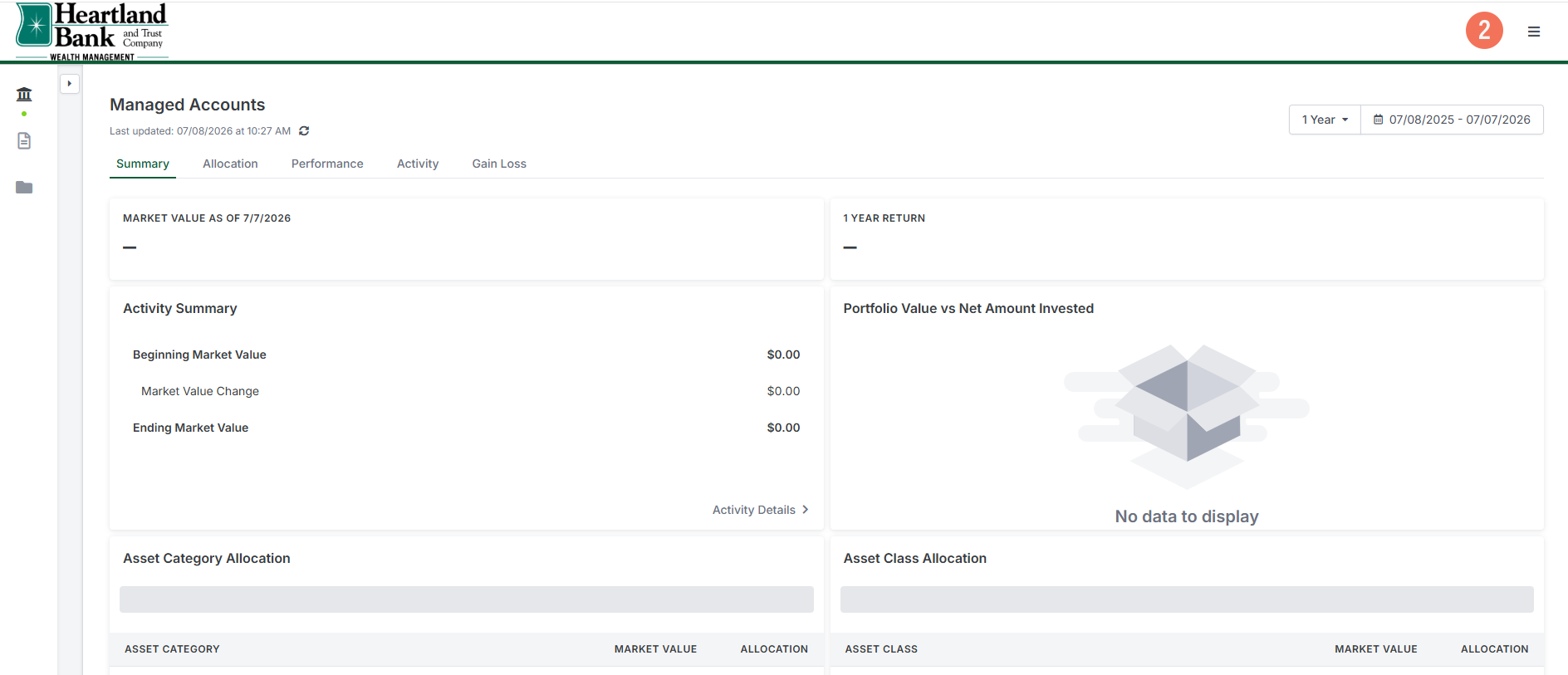This screenshot has height=675, width=1568.
Task: Open the user avatar numbered 2
Action: pyautogui.click(x=1484, y=31)
